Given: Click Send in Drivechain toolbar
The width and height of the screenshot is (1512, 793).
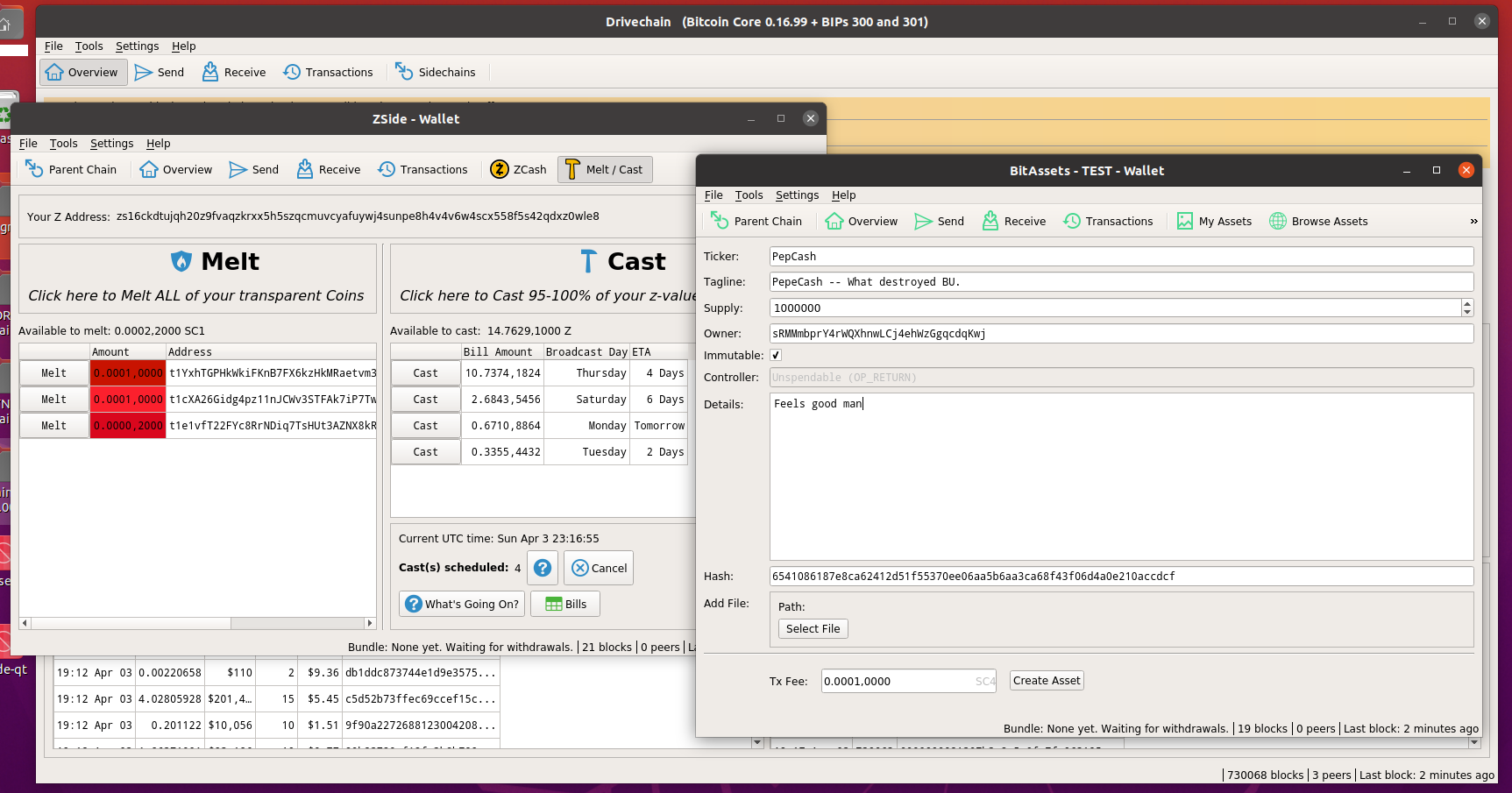Looking at the screenshot, I should (x=160, y=72).
